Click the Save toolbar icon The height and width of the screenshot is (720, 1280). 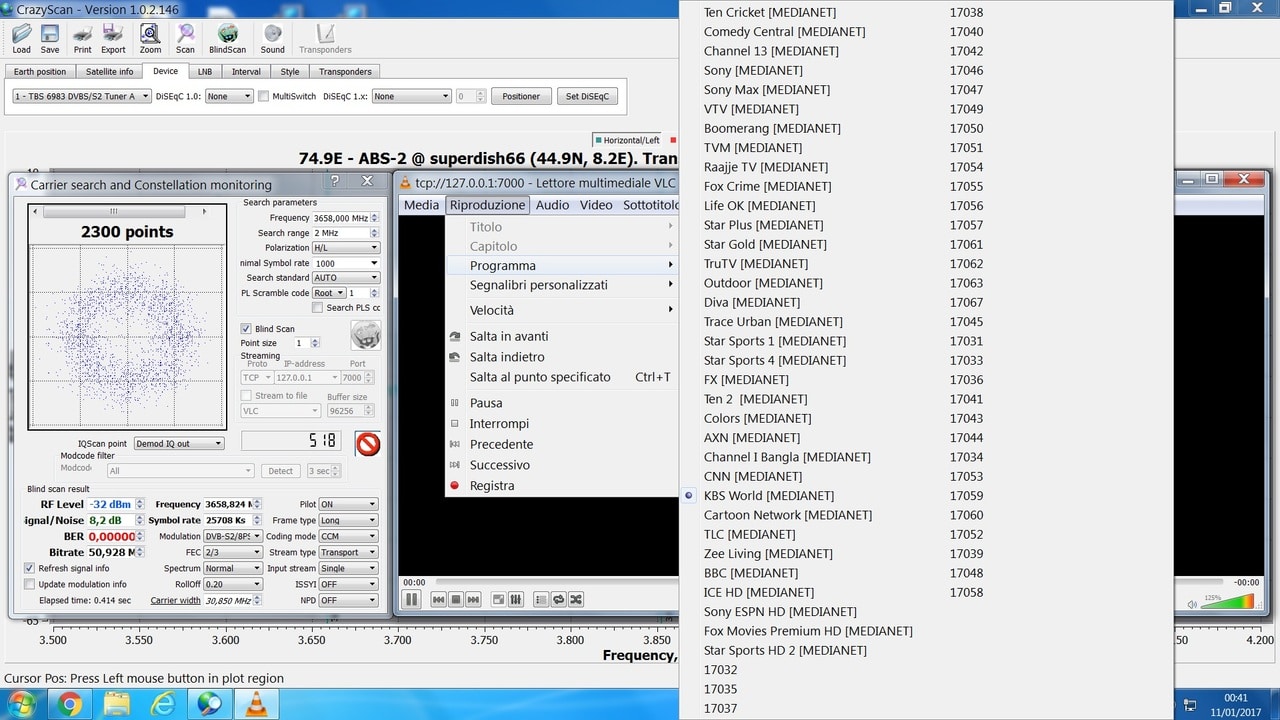tap(50, 39)
